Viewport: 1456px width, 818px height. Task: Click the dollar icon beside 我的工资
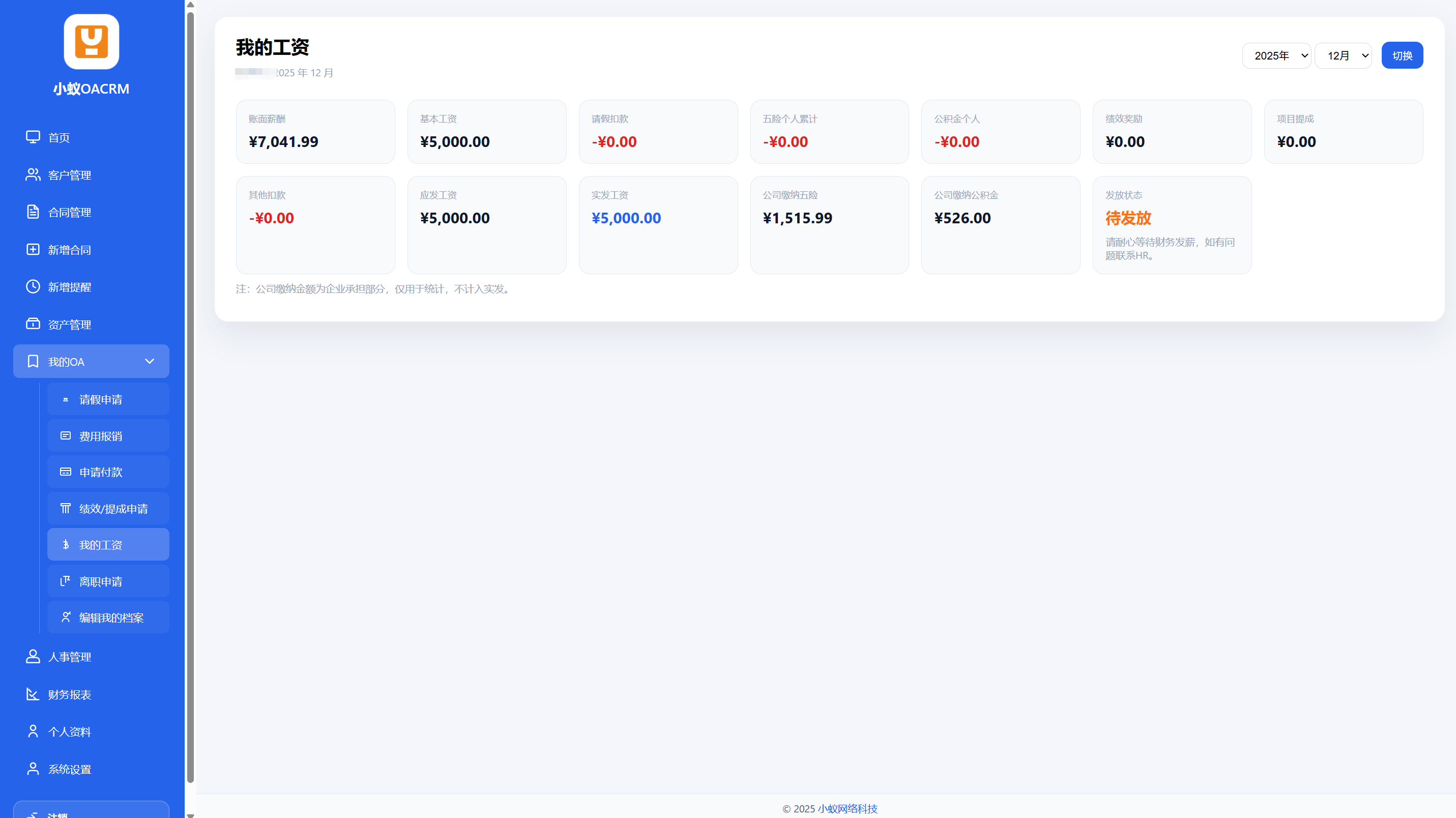[x=66, y=544]
